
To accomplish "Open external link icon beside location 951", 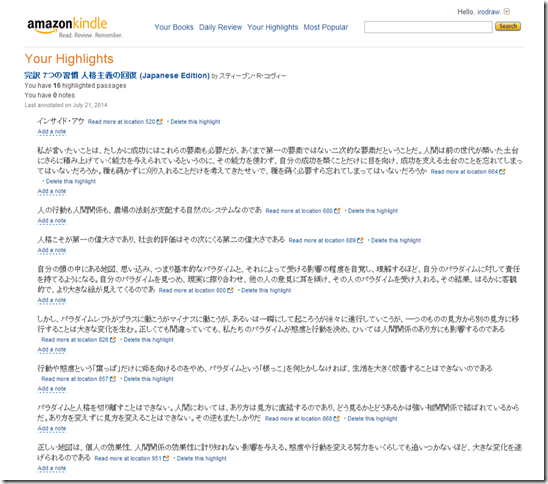I will [x=166, y=458].
